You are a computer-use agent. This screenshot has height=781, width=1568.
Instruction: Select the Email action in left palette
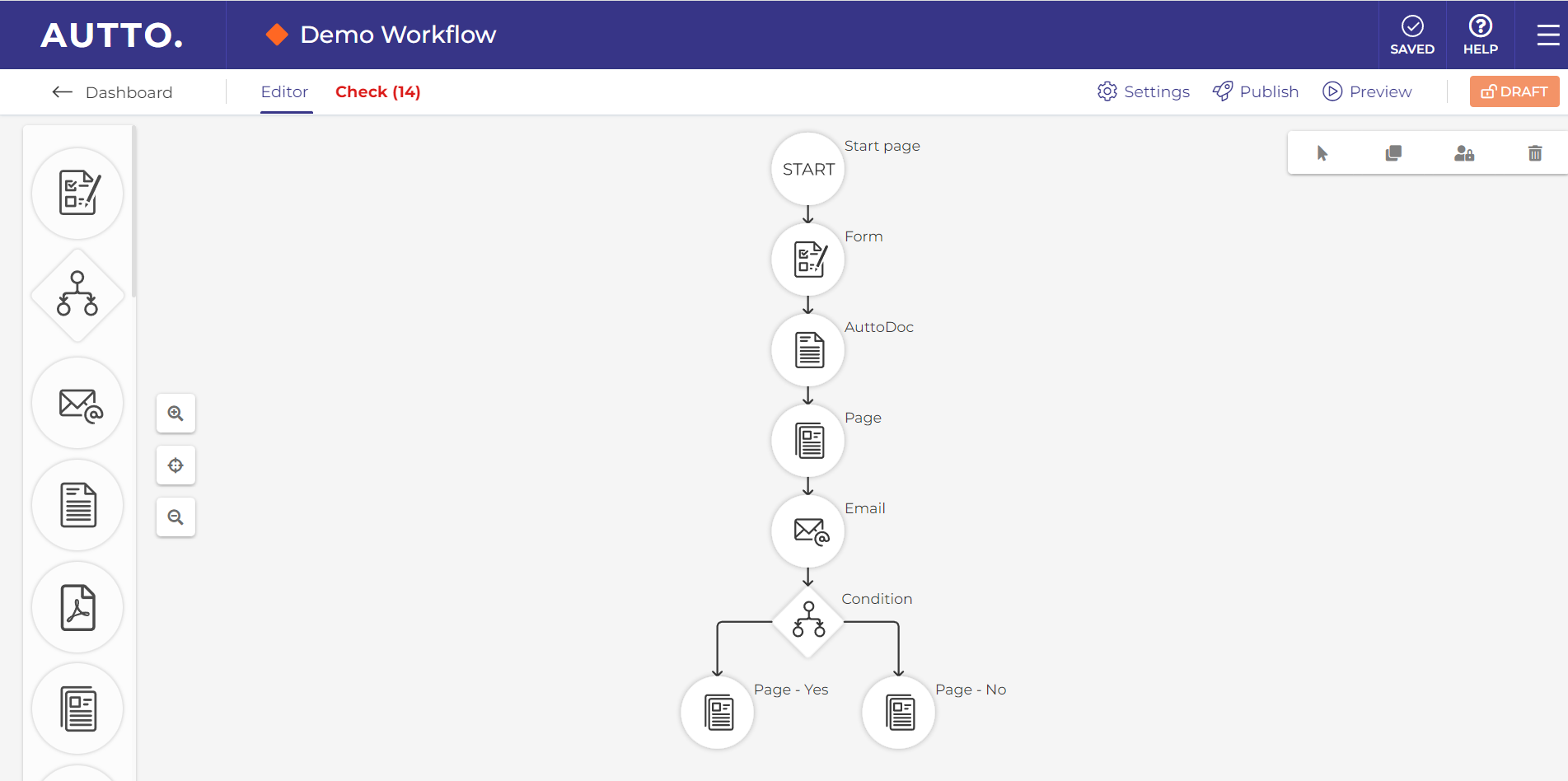point(78,404)
